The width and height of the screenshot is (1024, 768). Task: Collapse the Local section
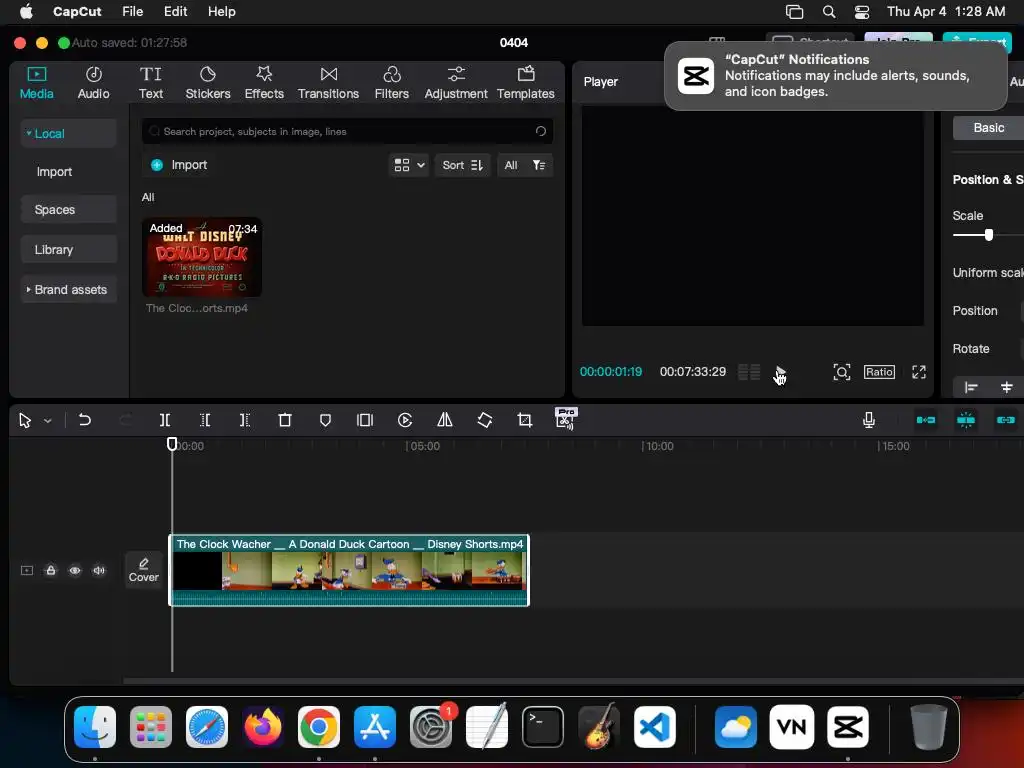(x=29, y=133)
